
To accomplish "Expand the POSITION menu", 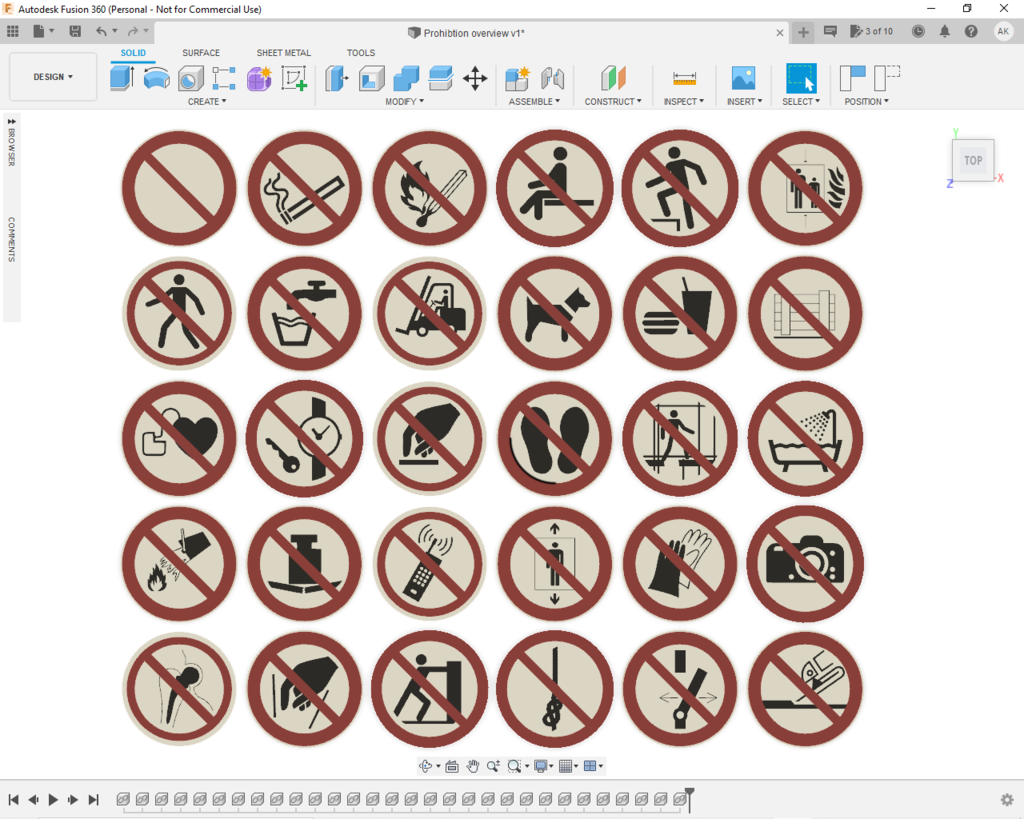I will point(866,101).
